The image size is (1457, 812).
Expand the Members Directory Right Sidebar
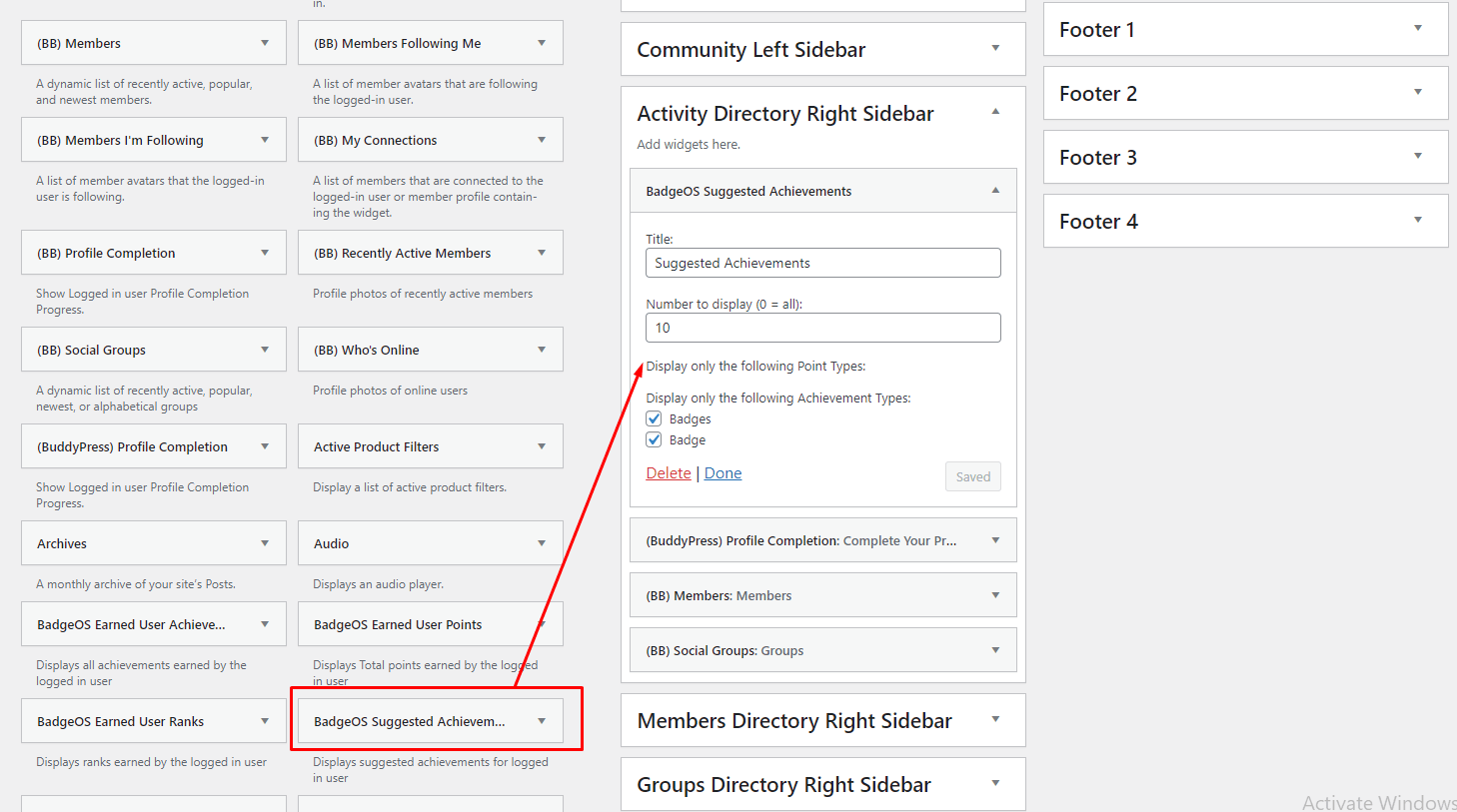pos(995,720)
